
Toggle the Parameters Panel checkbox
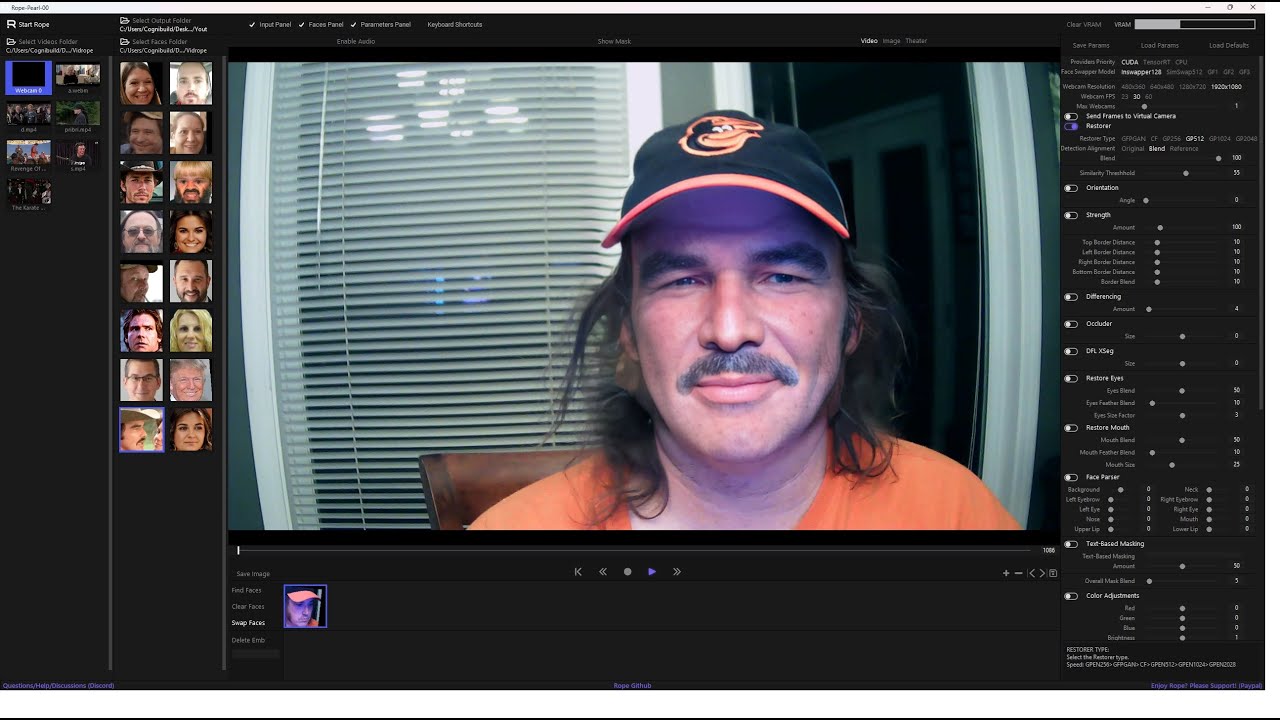click(354, 24)
